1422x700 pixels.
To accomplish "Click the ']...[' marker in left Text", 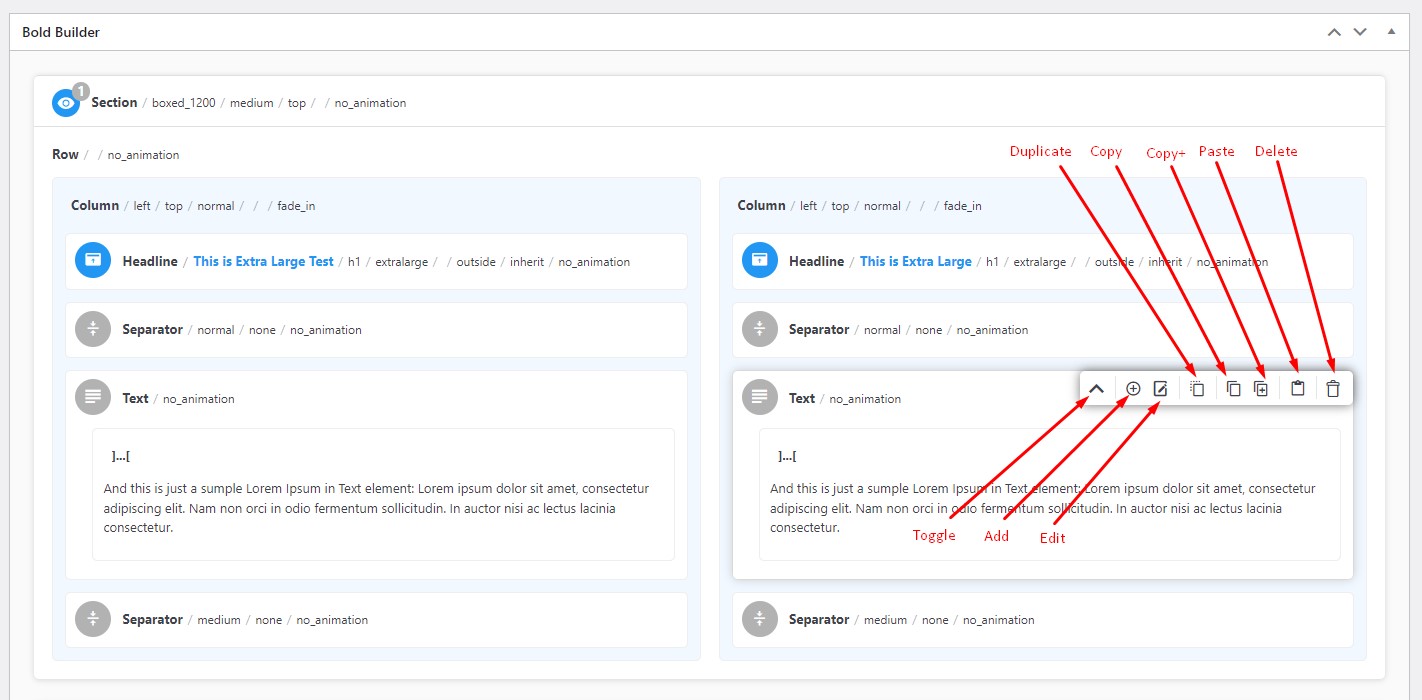I will (x=121, y=456).
